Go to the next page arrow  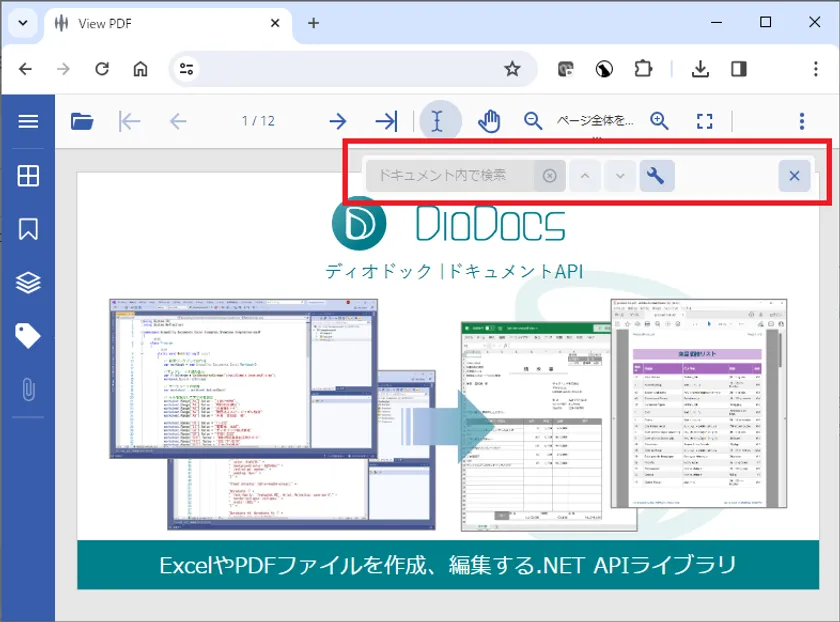pyautogui.click(x=338, y=122)
